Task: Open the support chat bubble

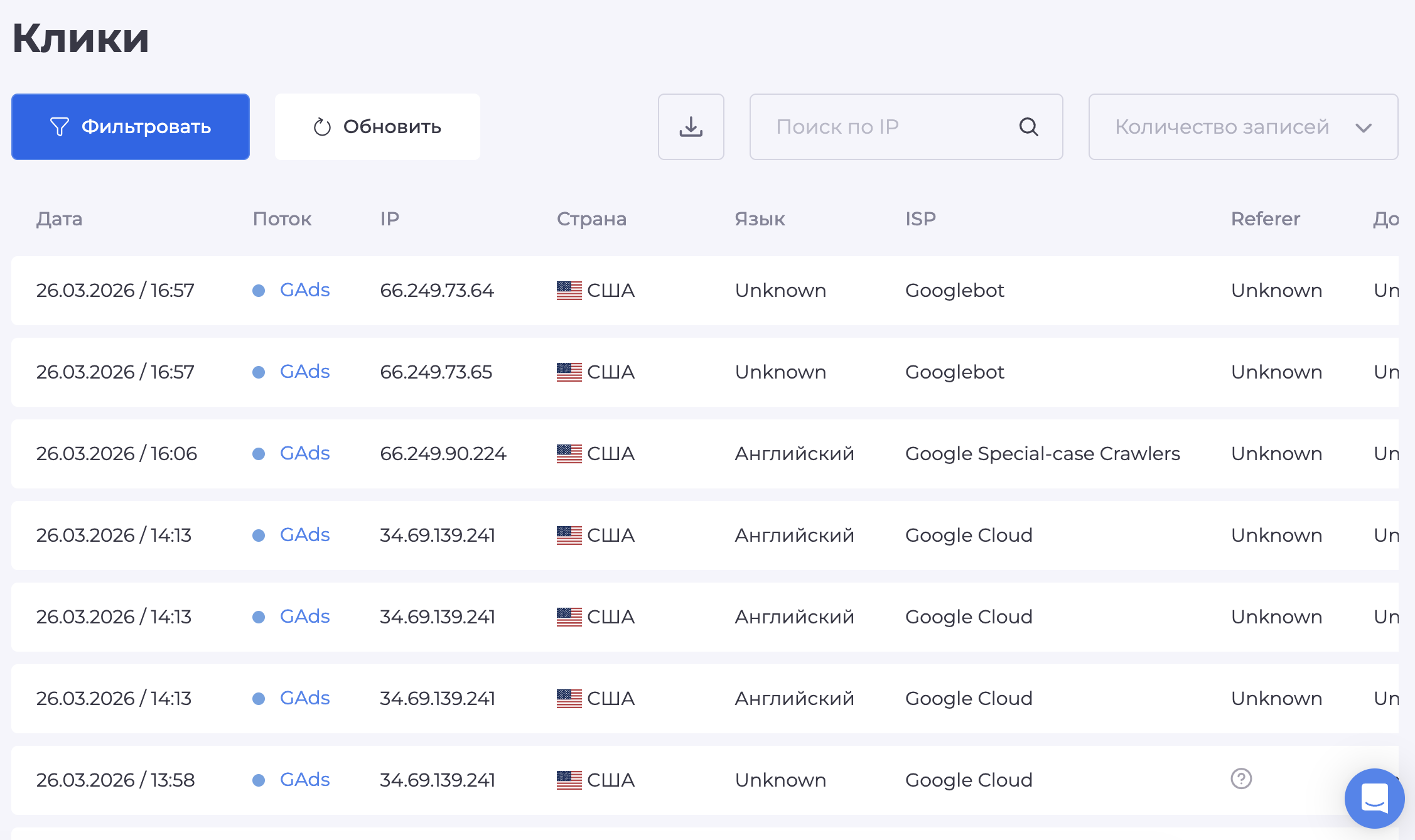Action: [1374, 798]
